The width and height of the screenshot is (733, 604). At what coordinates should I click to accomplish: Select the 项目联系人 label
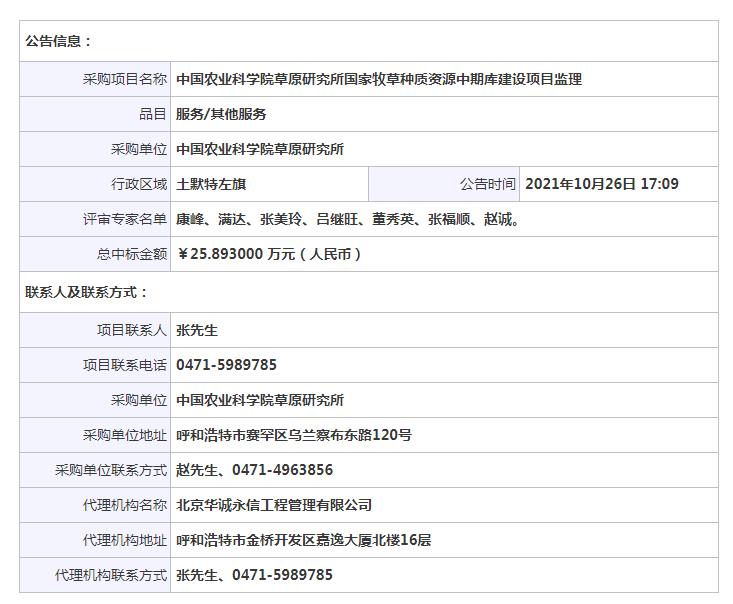click(x=132, y=331)
